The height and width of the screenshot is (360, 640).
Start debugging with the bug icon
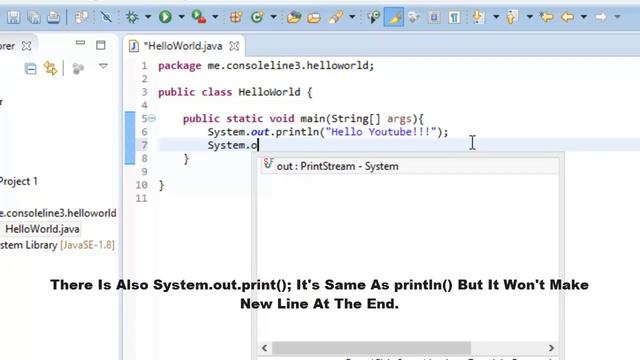point(132,17)
